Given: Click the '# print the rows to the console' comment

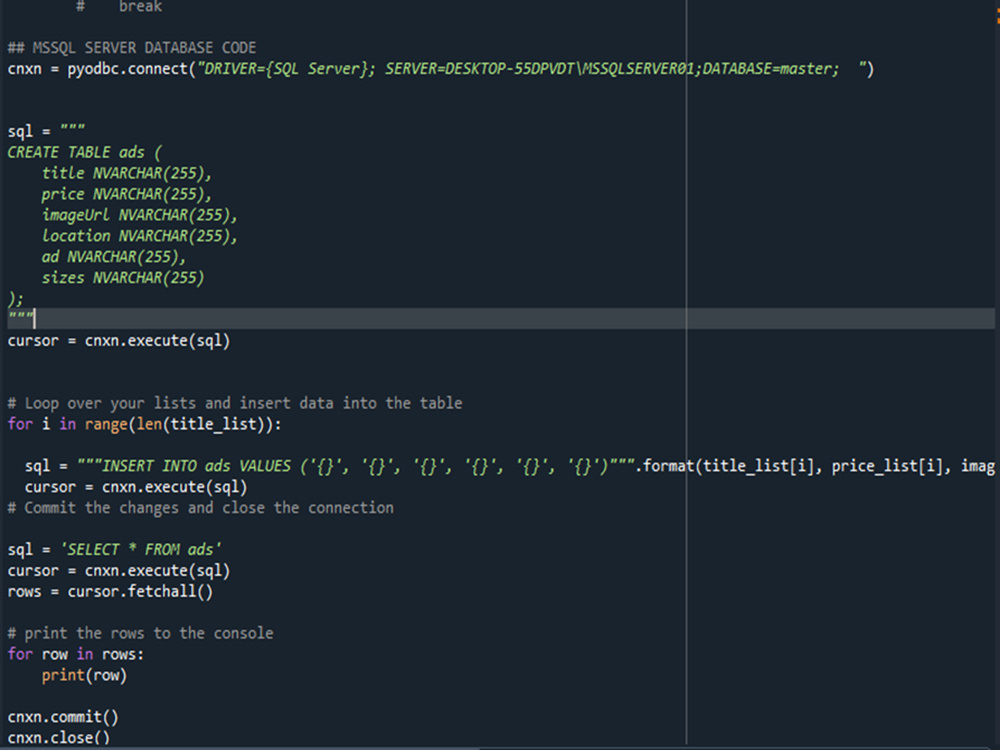Looking at the screenshot, I should (x=140, y=633).
